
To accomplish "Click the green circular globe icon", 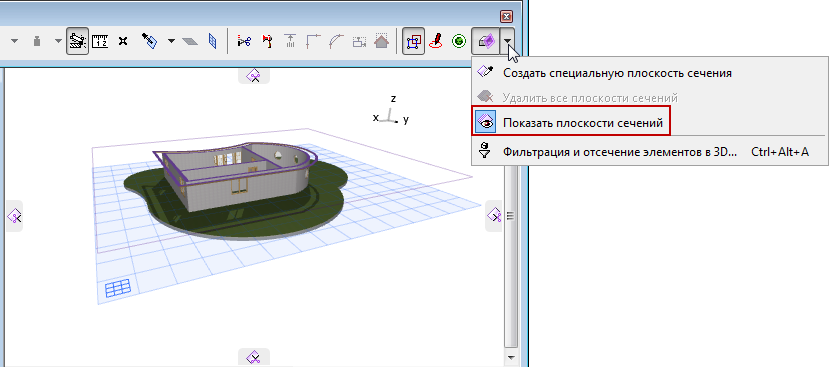I will (459, 41).
